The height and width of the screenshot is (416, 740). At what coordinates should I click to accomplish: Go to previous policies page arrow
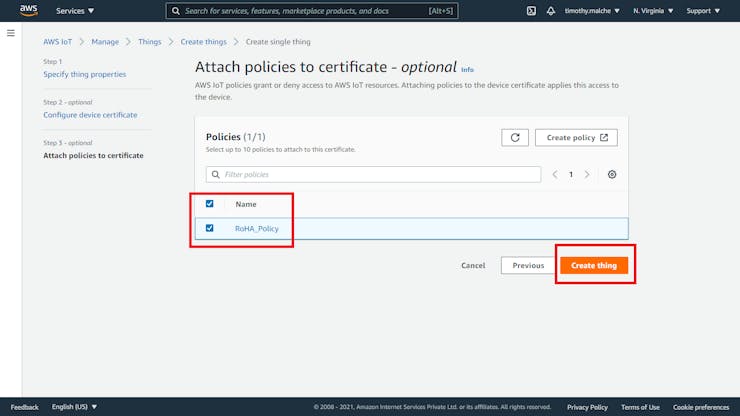coord(555,174)
